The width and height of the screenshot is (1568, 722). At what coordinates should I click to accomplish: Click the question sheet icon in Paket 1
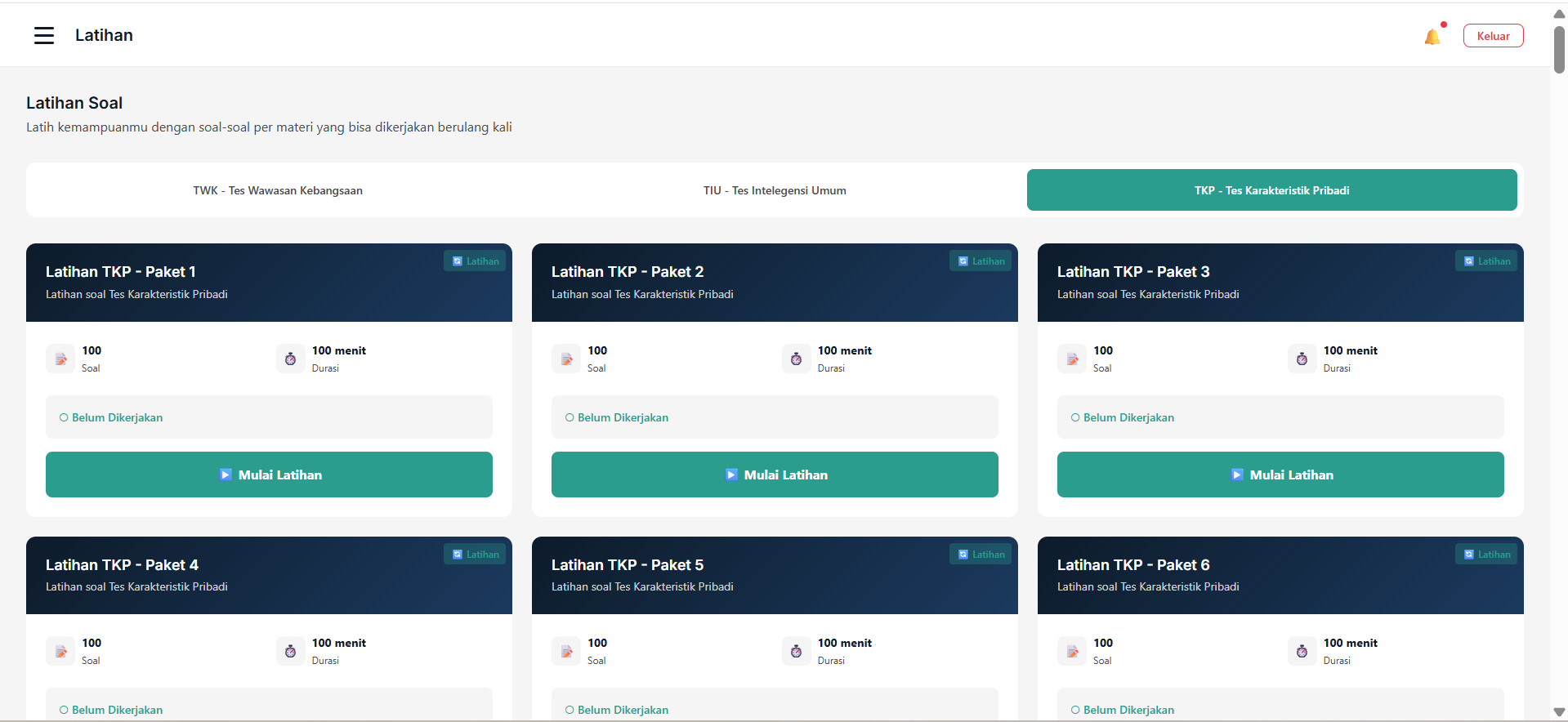click(x=60, y=359)
